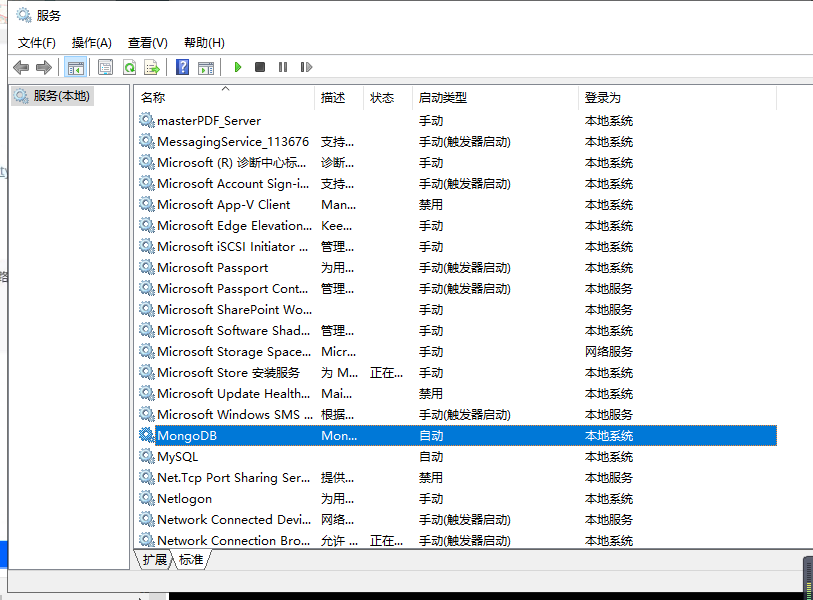Select Microsoft Passport Cont... service

click(x=233, y=289)
